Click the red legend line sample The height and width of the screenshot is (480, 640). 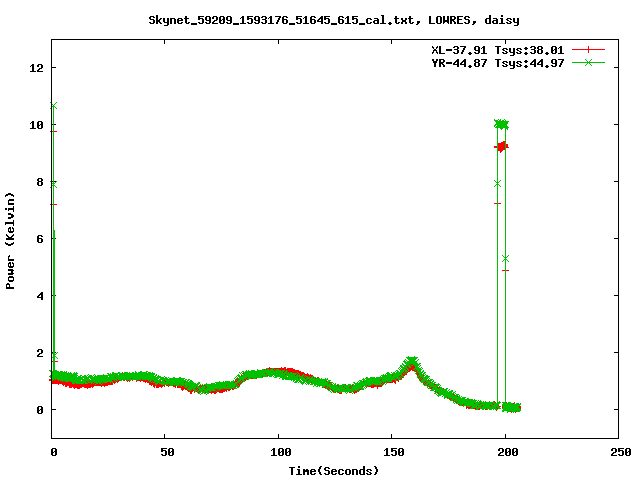pos(588,50)
